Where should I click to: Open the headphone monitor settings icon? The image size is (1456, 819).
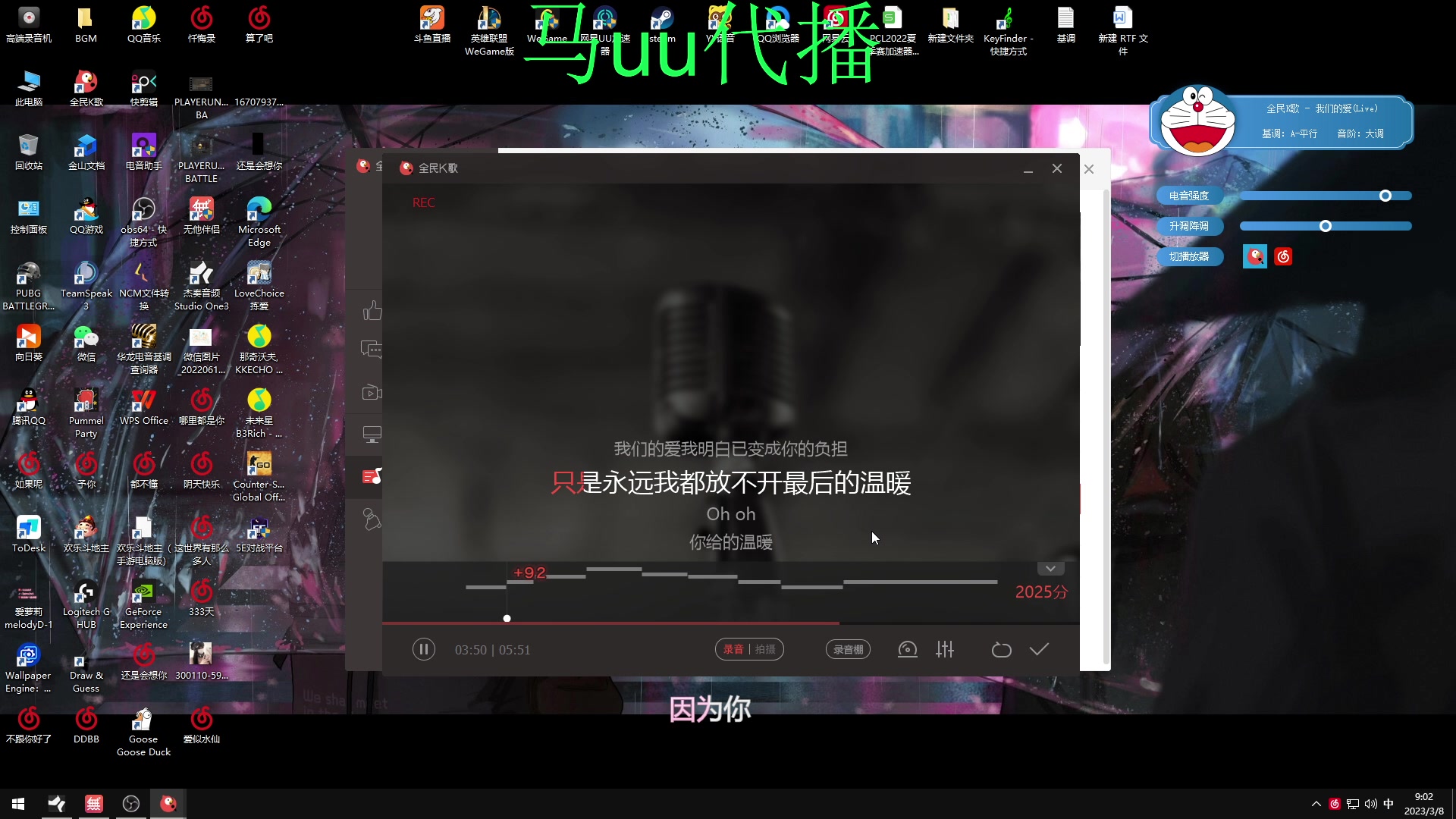point(907,649)
